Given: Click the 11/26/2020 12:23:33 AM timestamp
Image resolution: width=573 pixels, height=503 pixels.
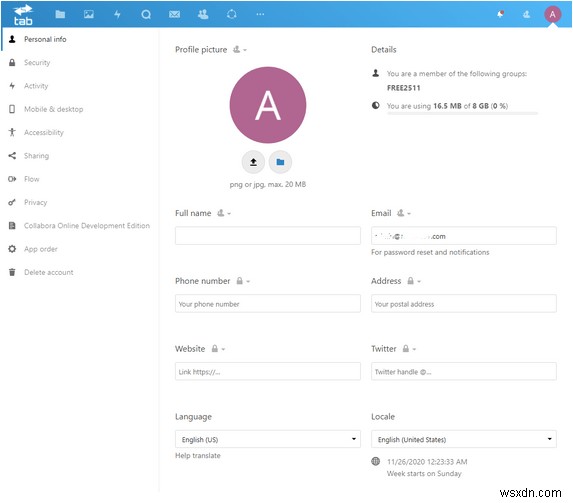Looking at the screenshot, I should click(x=427, y=462).
